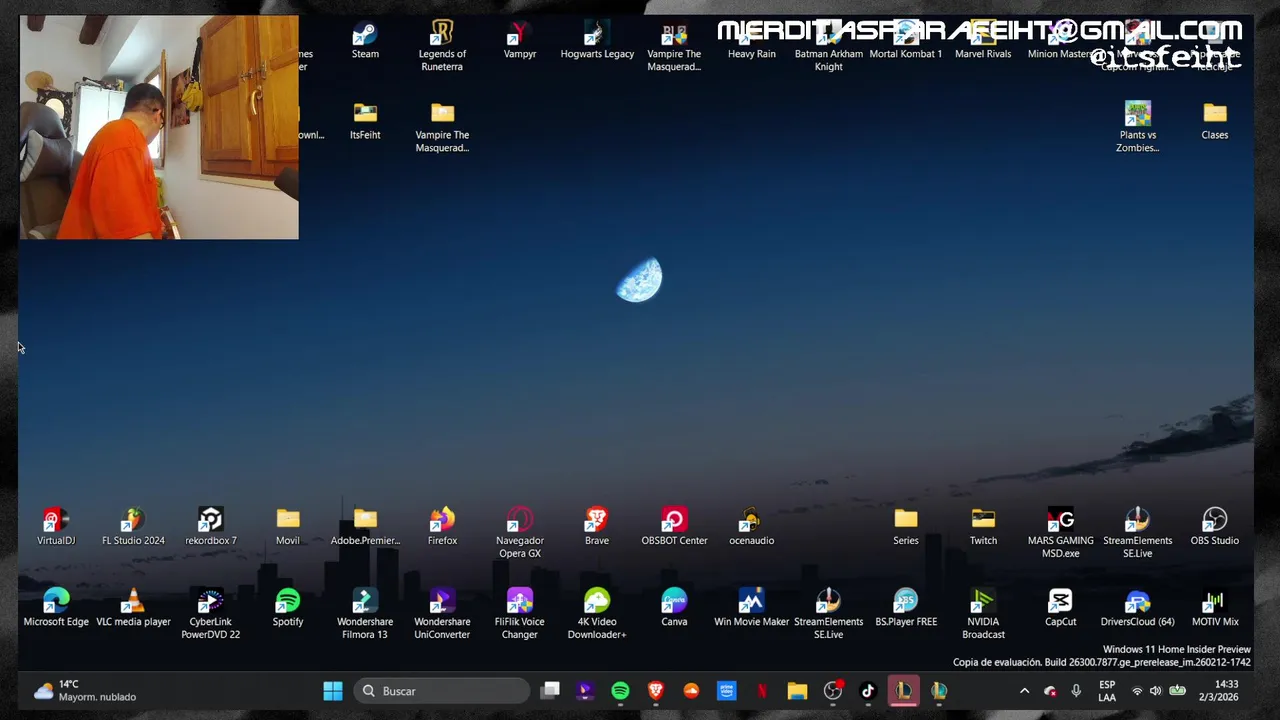Open the NVIDIA Broadcast shortcut

(x=983, y=614)
